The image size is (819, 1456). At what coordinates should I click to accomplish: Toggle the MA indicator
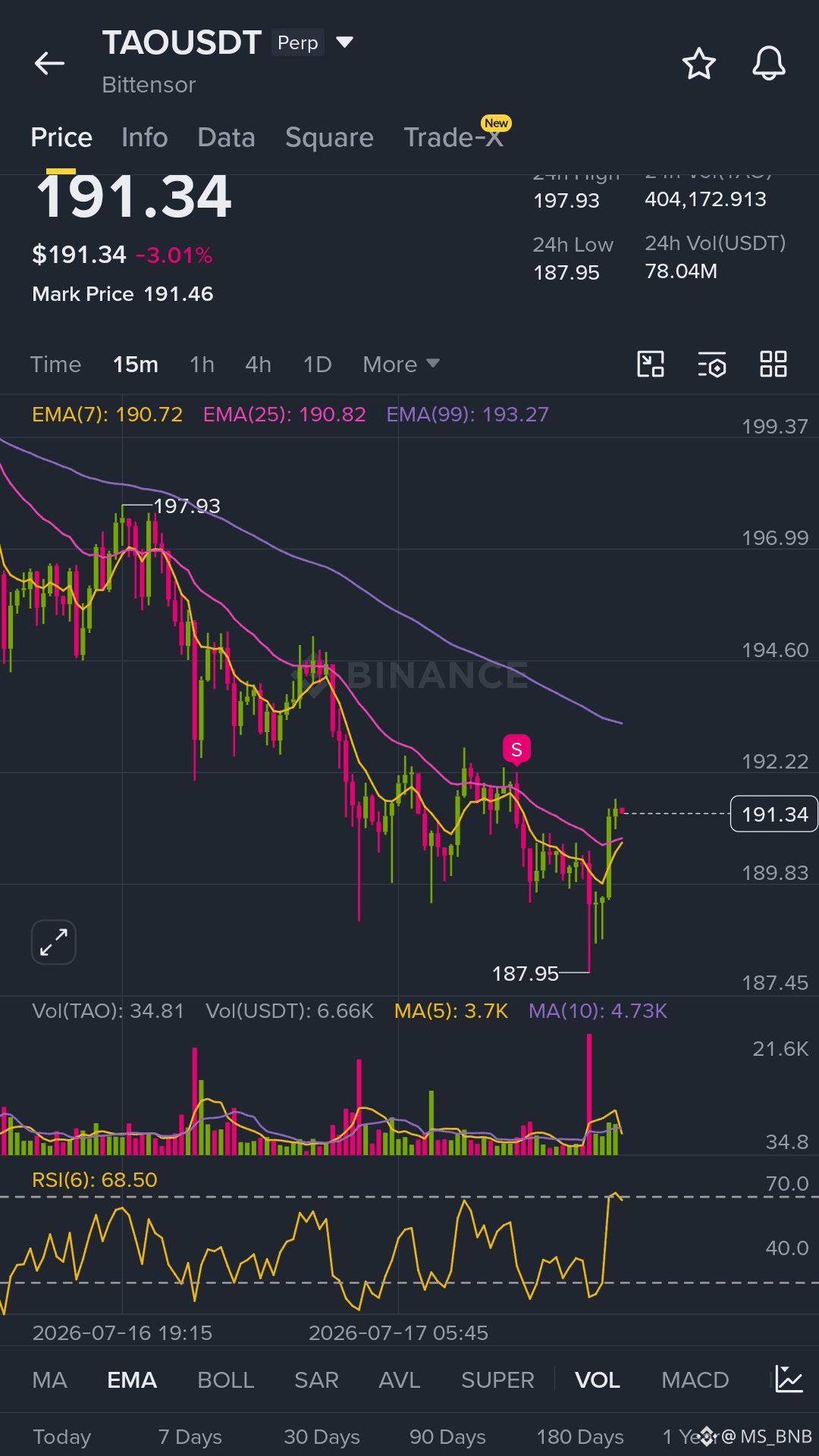pyautogui.click(x=50, y=1380)
